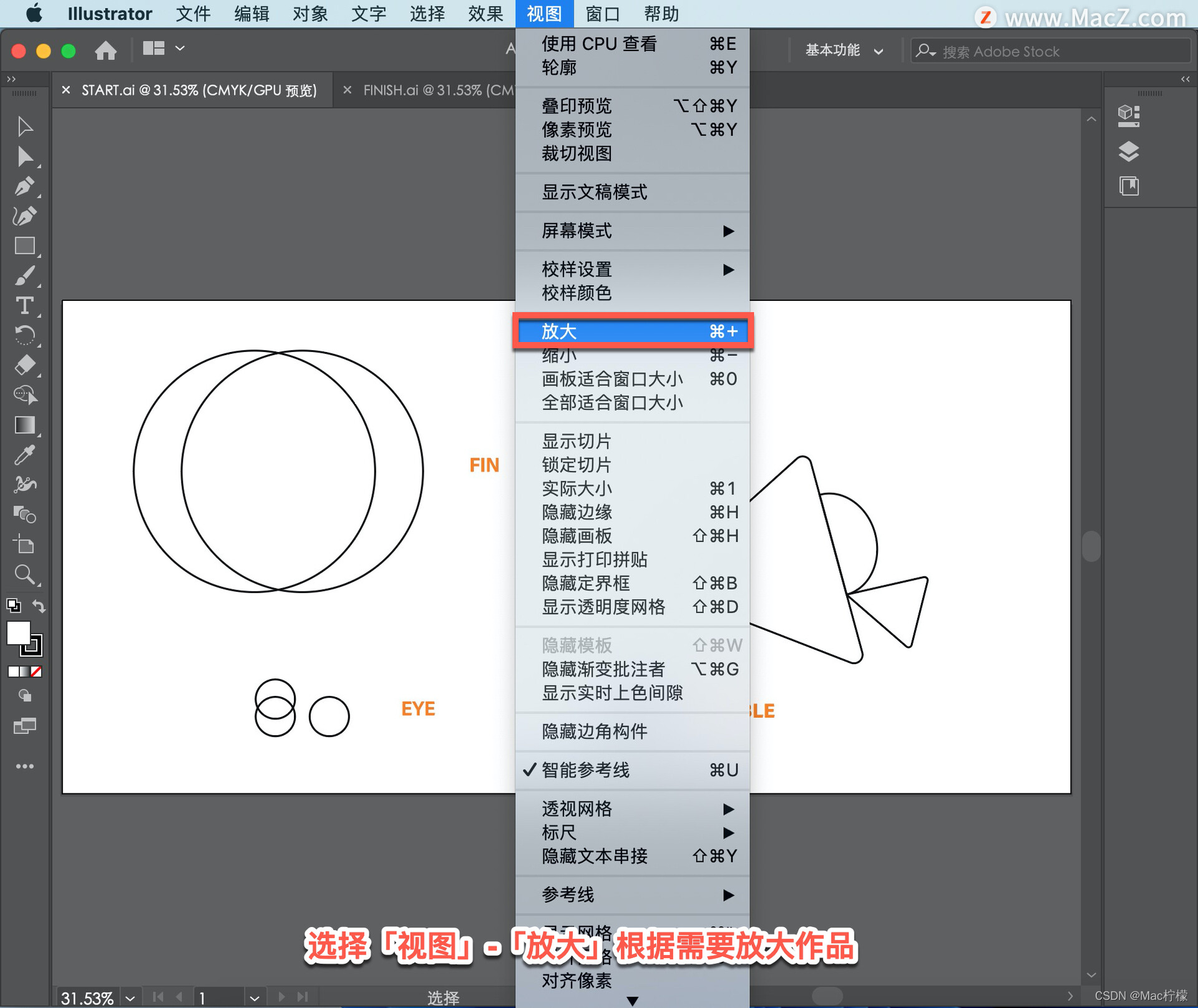Select the Direct Selection tool
The image size is (1198, 1008).
coord(24,156)
